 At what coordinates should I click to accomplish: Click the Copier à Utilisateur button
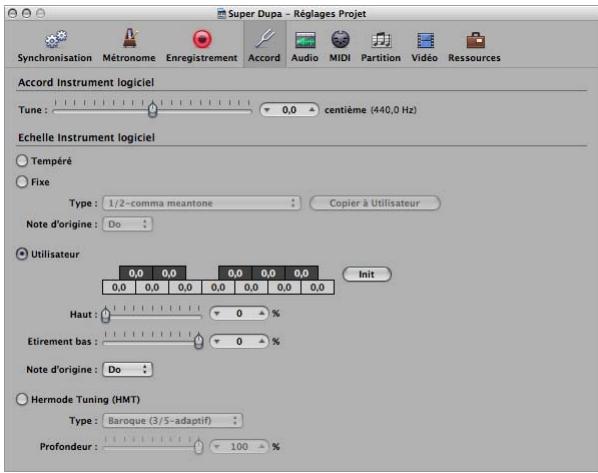(375, 203)
